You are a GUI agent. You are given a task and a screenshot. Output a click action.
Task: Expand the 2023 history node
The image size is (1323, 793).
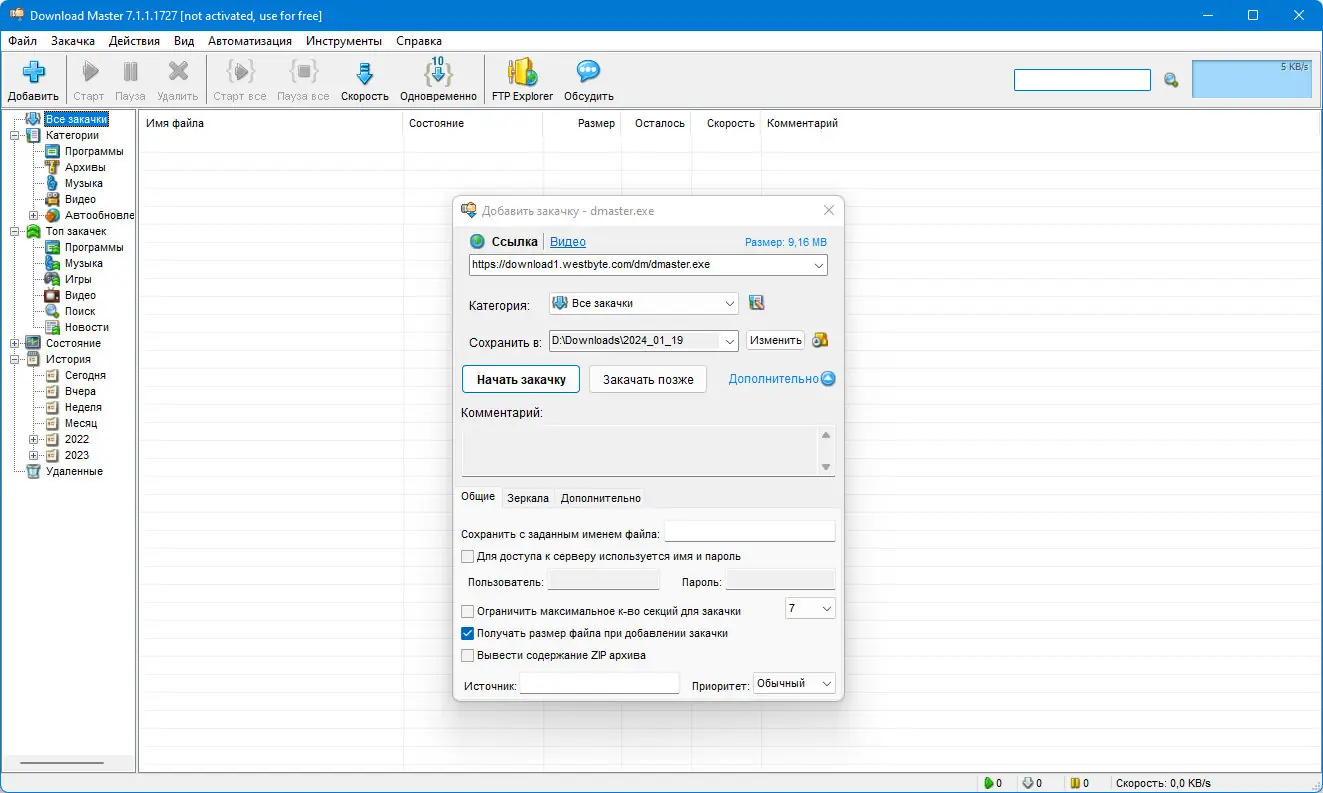tap(33, 455)
